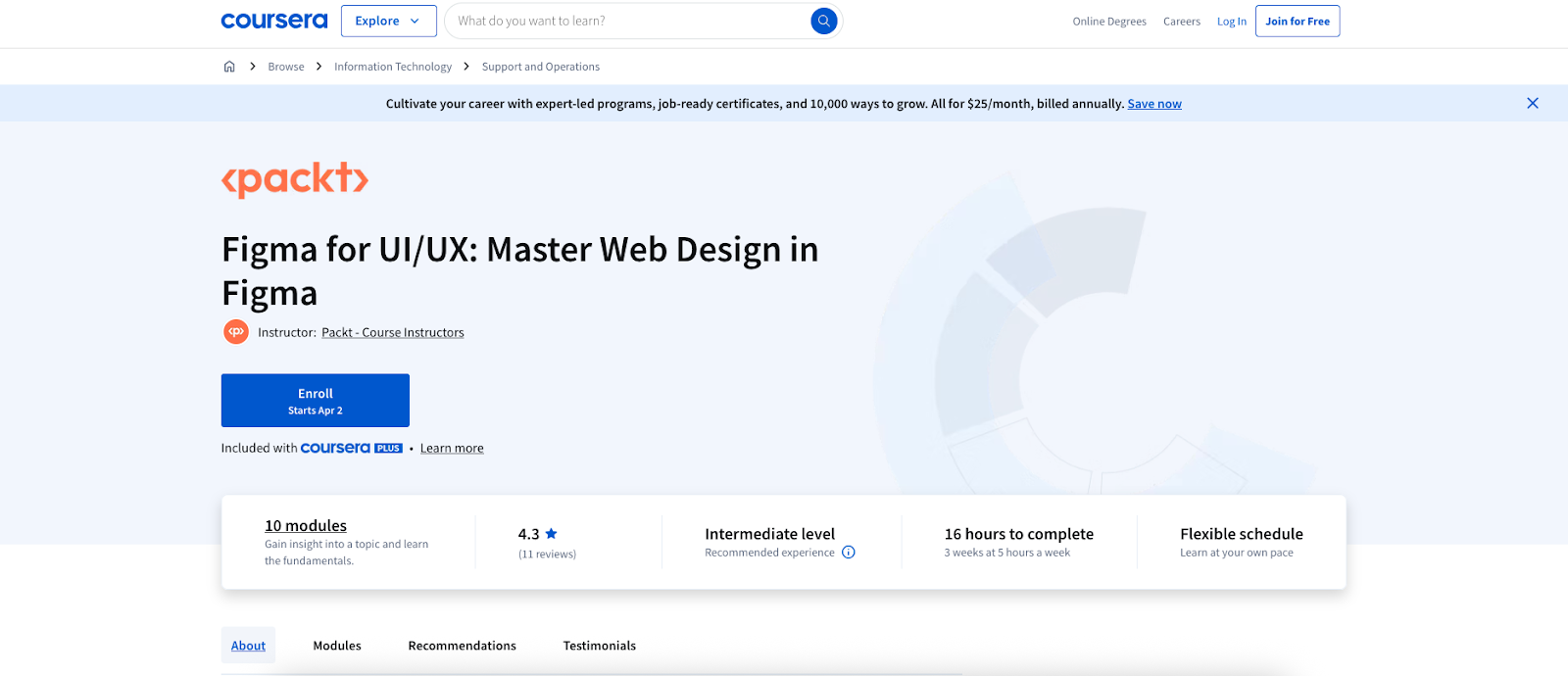This screenshot has width=1568, height=676.
Task: Open the Online Degrees link
Action: point(1109,22)
